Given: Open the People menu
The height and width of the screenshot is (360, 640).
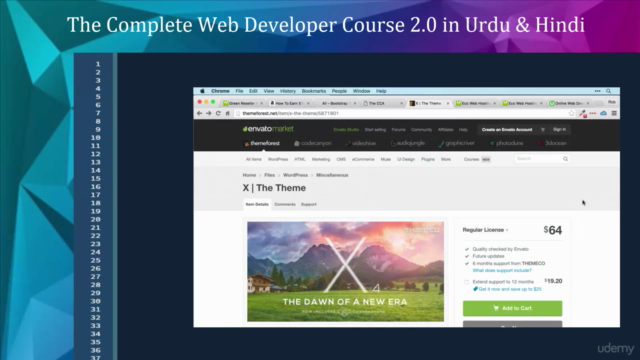Looking at the screenshot, I should [x=339, y=91].
